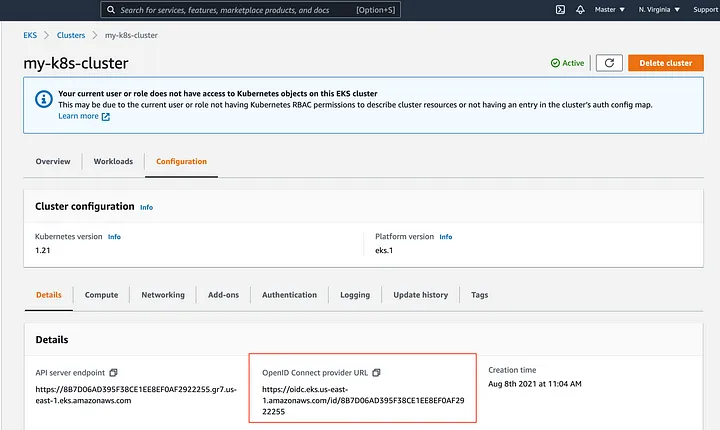Open the Update history sub-tab
720x430 pixels.
pos(421,295)
